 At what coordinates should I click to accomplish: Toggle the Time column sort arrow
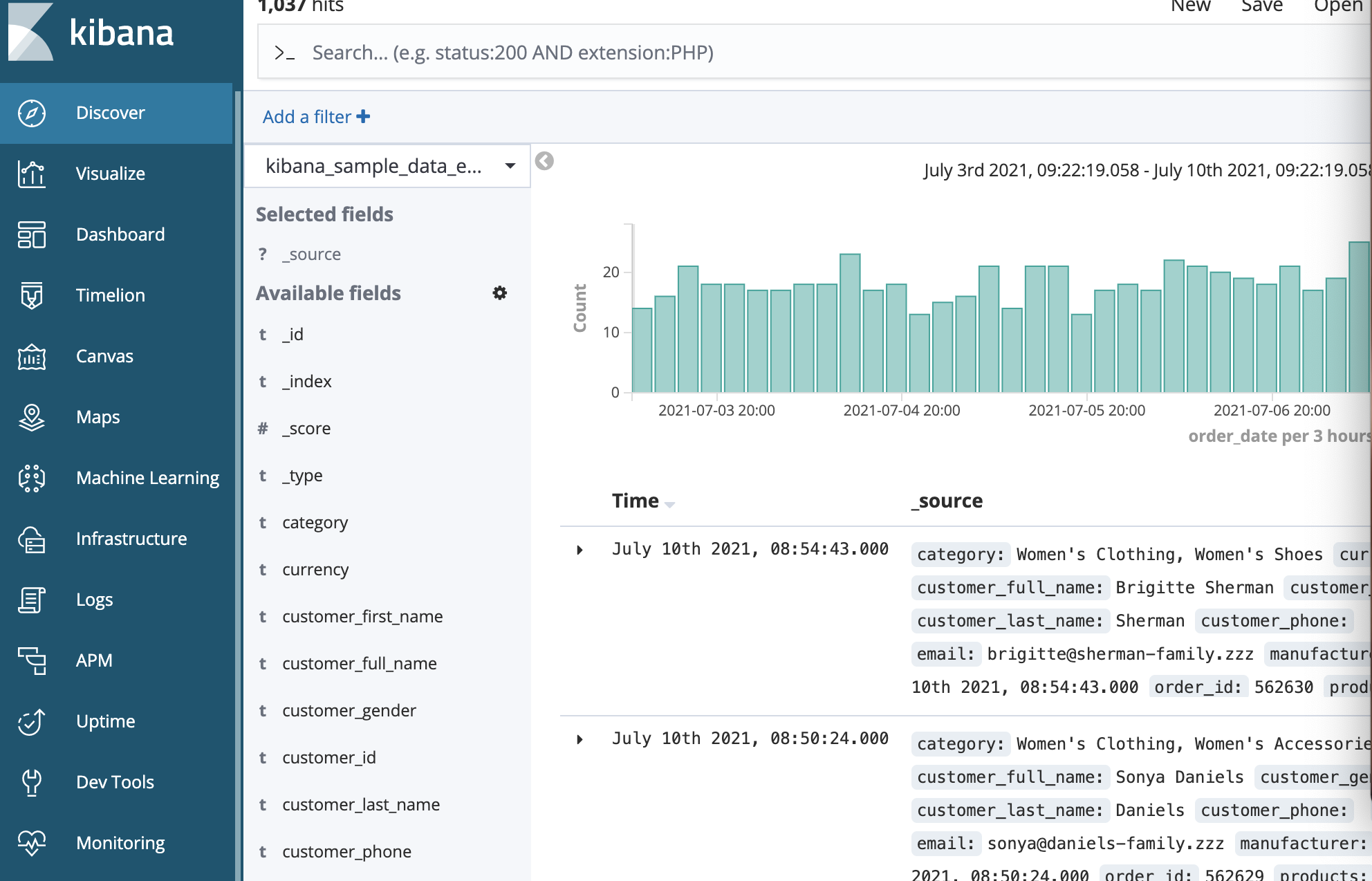669,504
